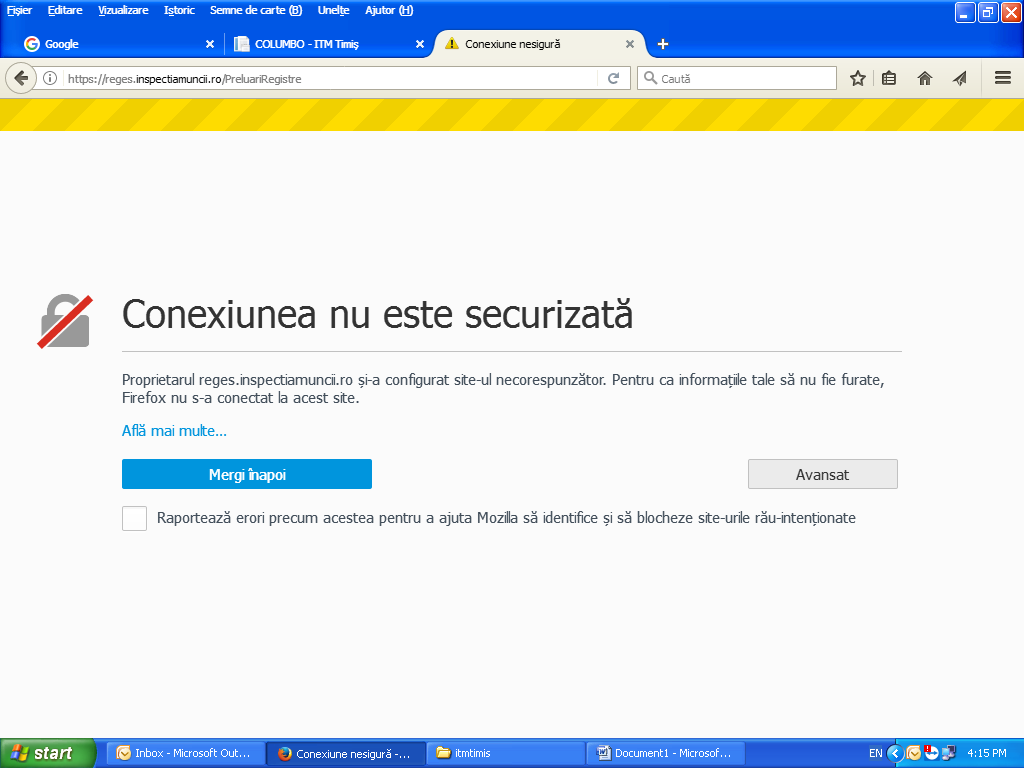Click the paper plane toolbar icon
This screenshot has height=768, width=1024.
click(959, 78)
